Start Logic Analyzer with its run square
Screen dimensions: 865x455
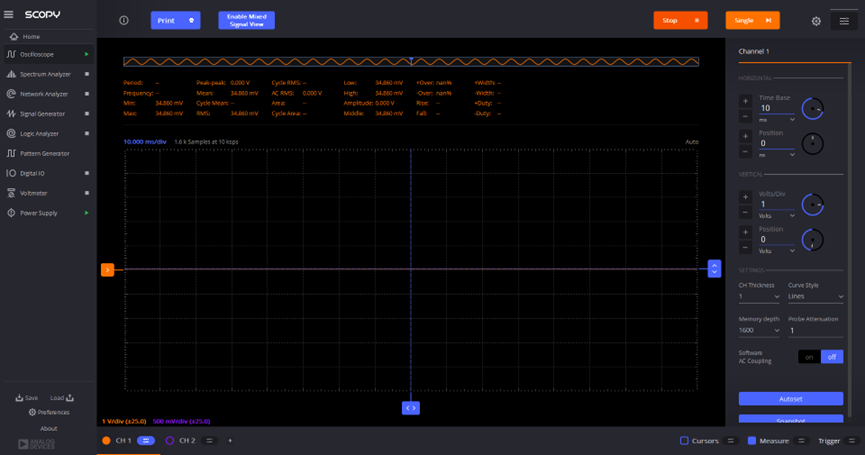(x=87, y=133)
